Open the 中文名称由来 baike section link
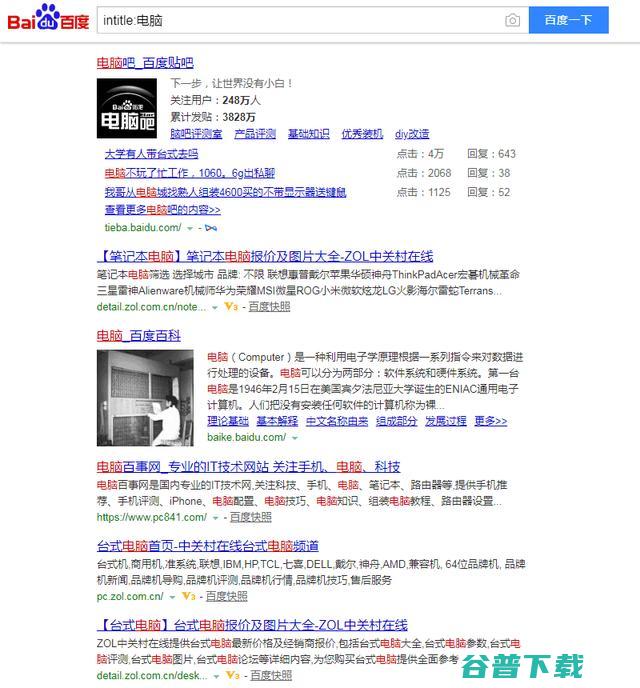This screenshot has height=688, width=640. (337, 421)
